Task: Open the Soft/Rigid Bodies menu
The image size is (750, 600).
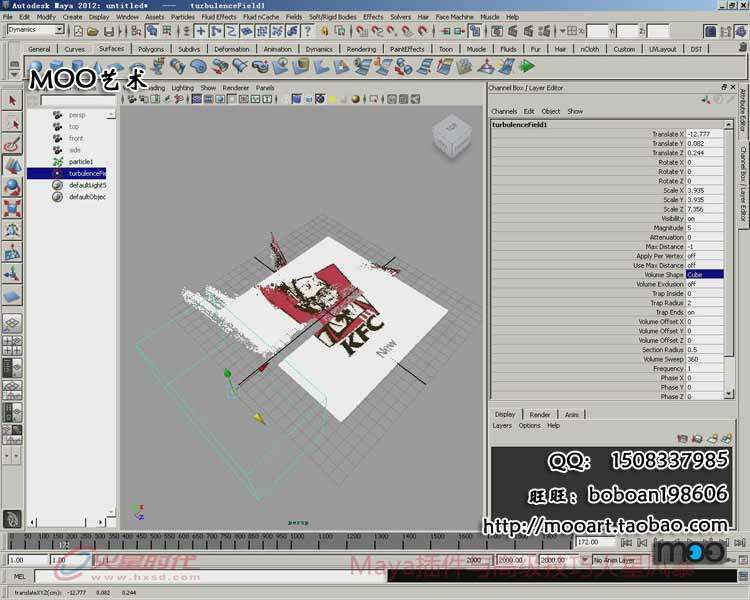Action: (332, 17)
